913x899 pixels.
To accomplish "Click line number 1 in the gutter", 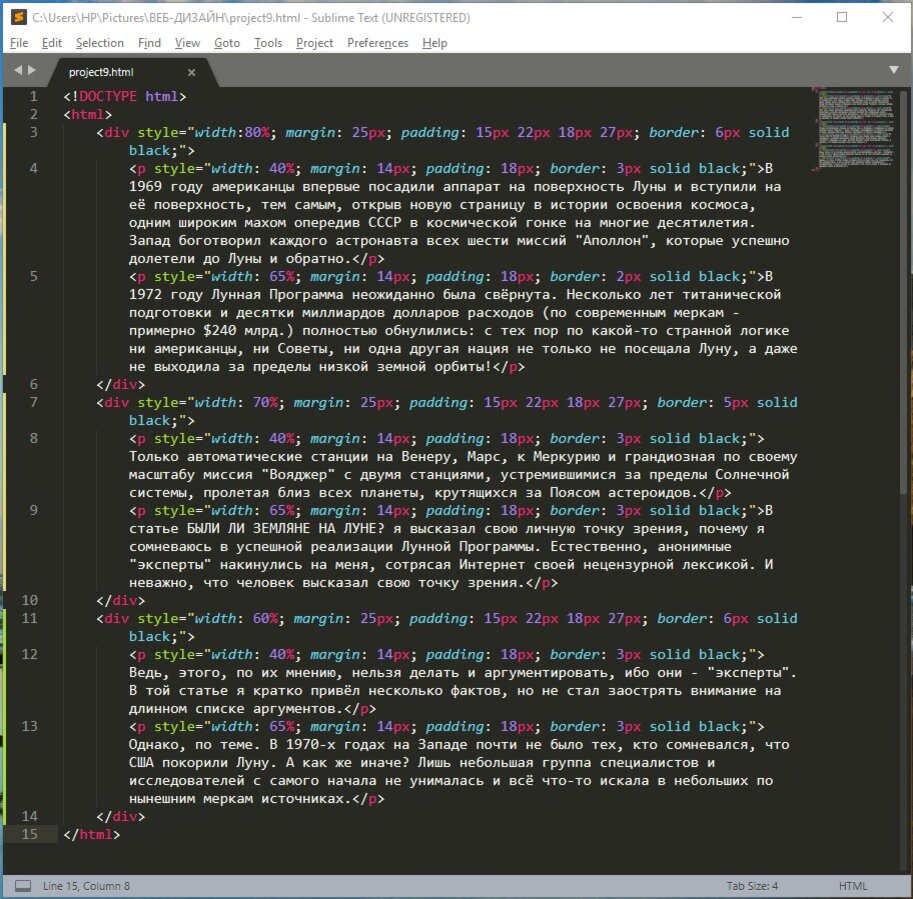I will 34,96.
